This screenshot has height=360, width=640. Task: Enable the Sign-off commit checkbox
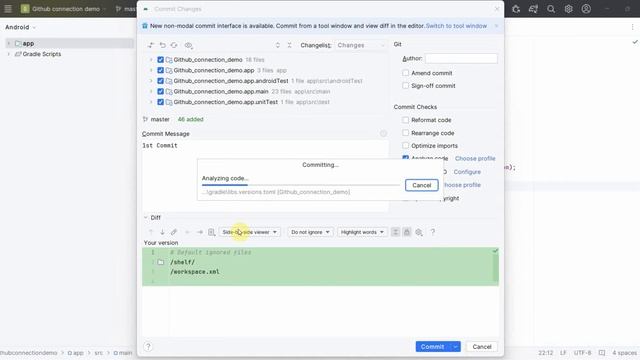pyautogui.click(x=405, y=86)
